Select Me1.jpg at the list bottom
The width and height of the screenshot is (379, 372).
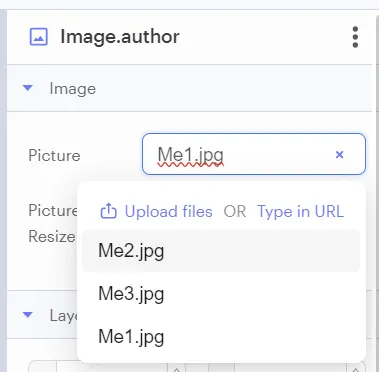[x=221, y=336]
